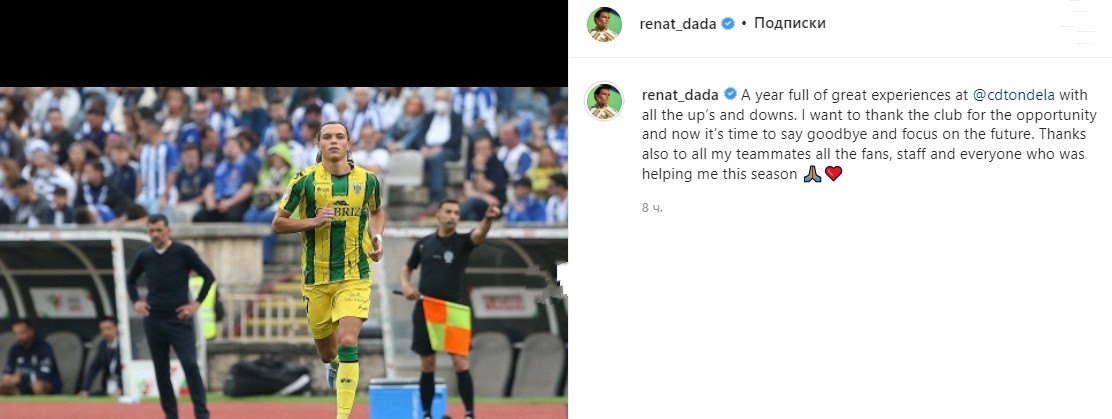Viewport: 1112px width, 419px height.
Task: Click the verified badge in the caption line
Action: point(730,94)
